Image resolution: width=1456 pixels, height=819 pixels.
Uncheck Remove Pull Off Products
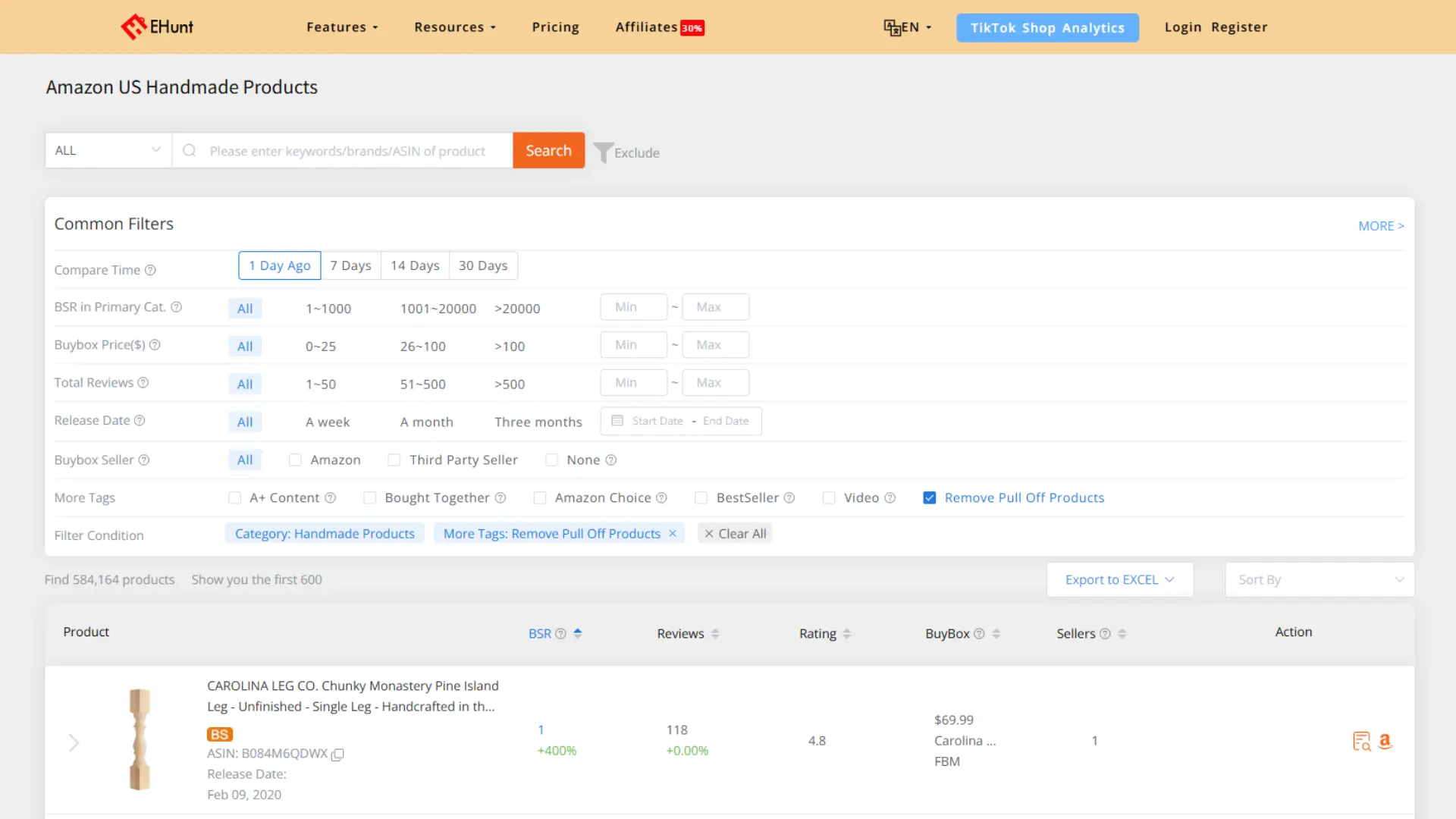[929, 497]
